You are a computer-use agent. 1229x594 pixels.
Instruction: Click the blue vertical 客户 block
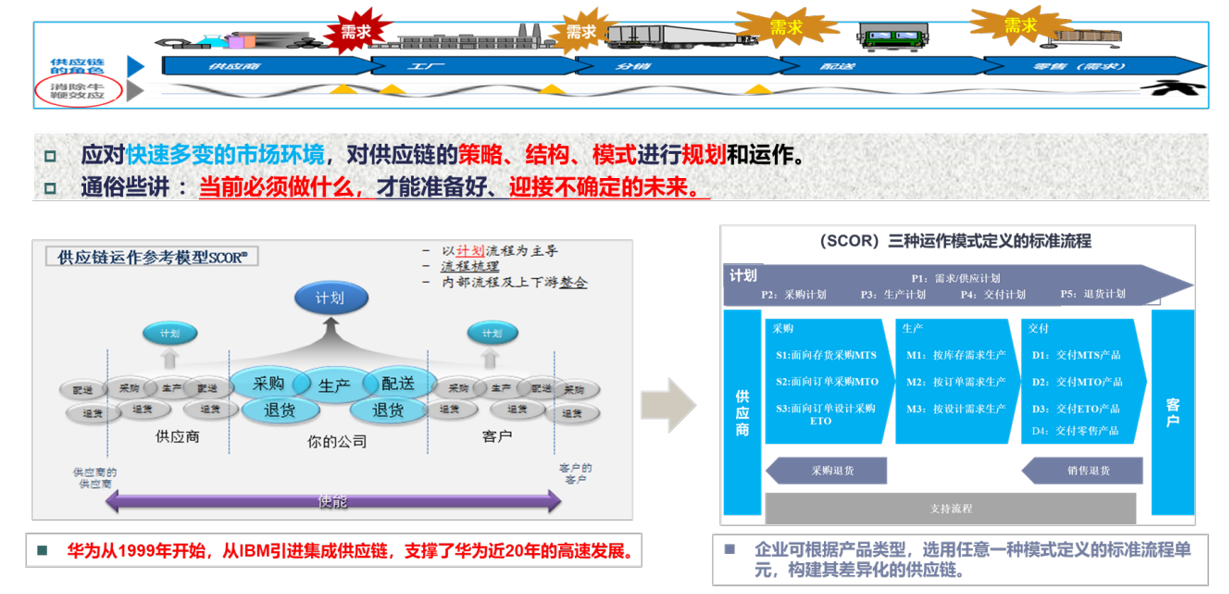[1172, 412]
